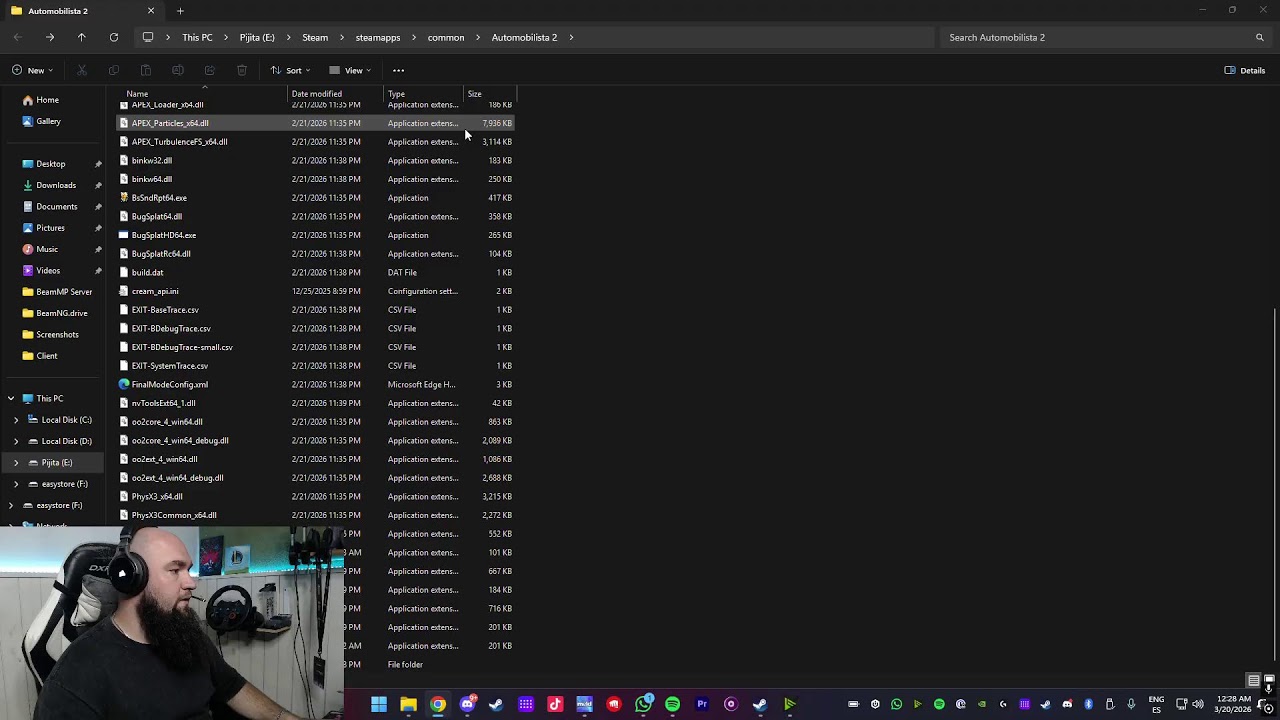Click the Paste toolbar icon

(146, 70)
